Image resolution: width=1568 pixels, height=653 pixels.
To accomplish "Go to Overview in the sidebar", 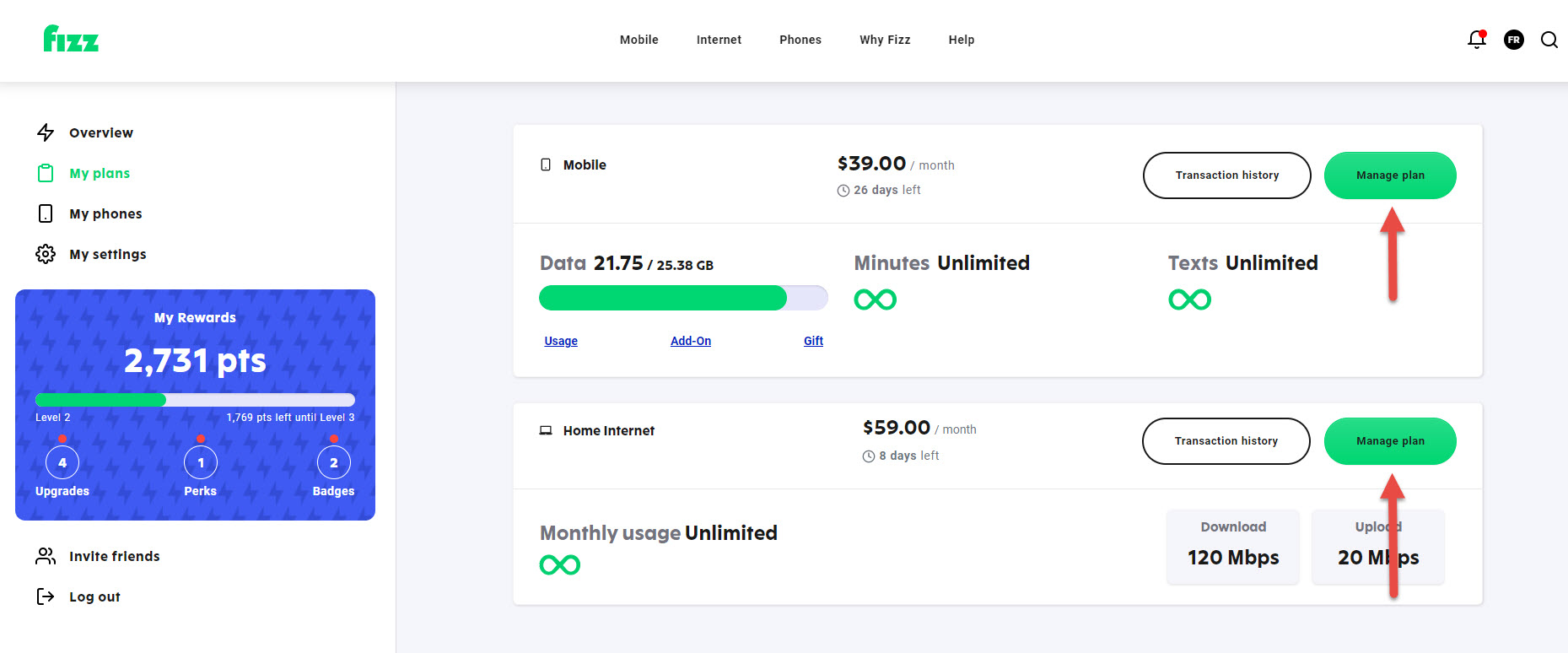I will point(101,132).
